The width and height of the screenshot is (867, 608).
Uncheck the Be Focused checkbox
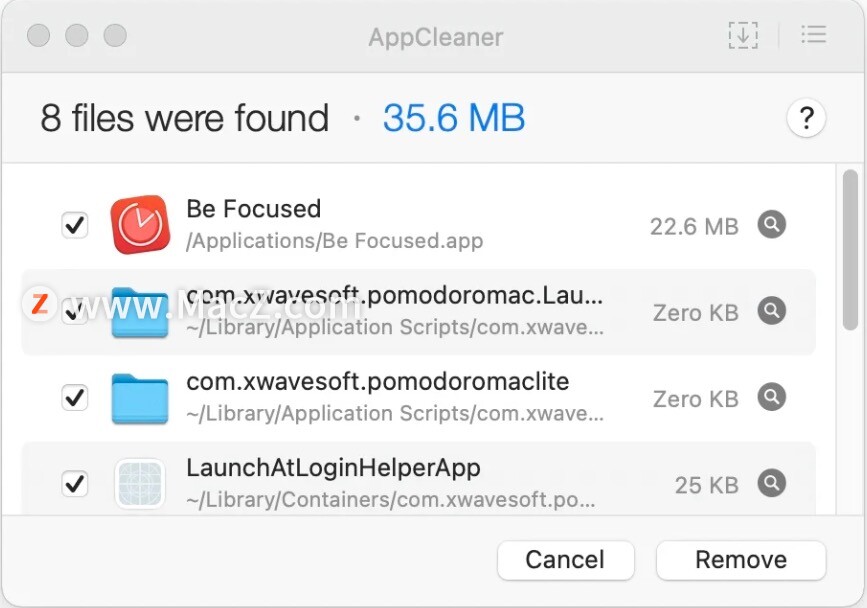(x=75, y=225)
